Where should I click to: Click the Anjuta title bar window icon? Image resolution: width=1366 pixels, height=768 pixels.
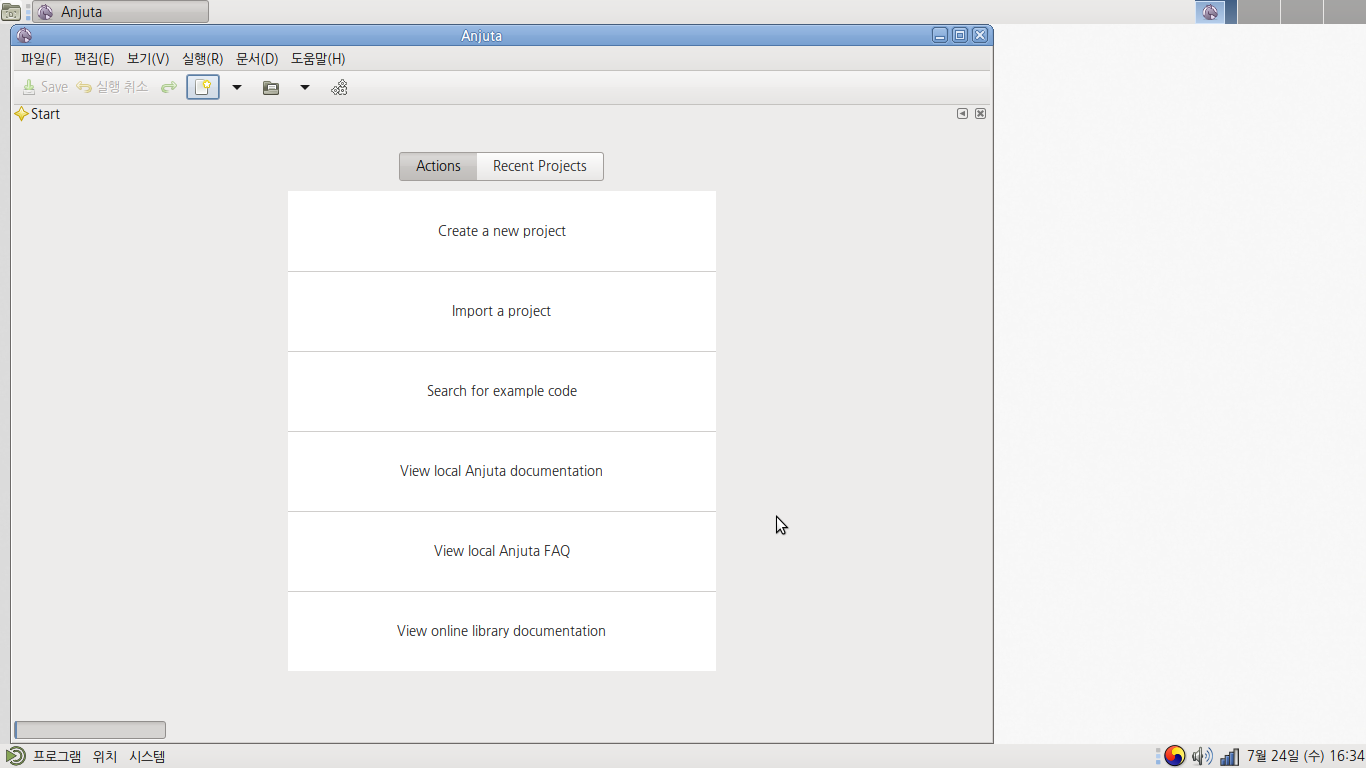point(24,35)
